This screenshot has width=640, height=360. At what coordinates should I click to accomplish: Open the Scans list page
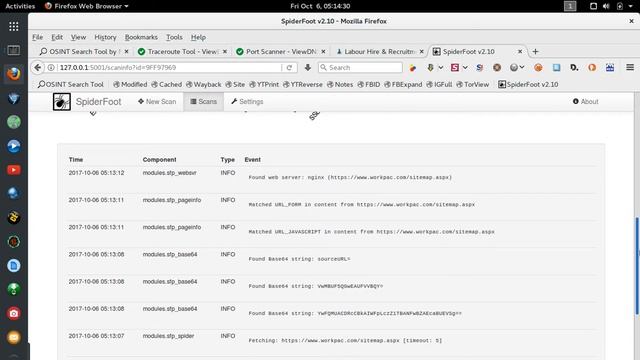(203, 102)
